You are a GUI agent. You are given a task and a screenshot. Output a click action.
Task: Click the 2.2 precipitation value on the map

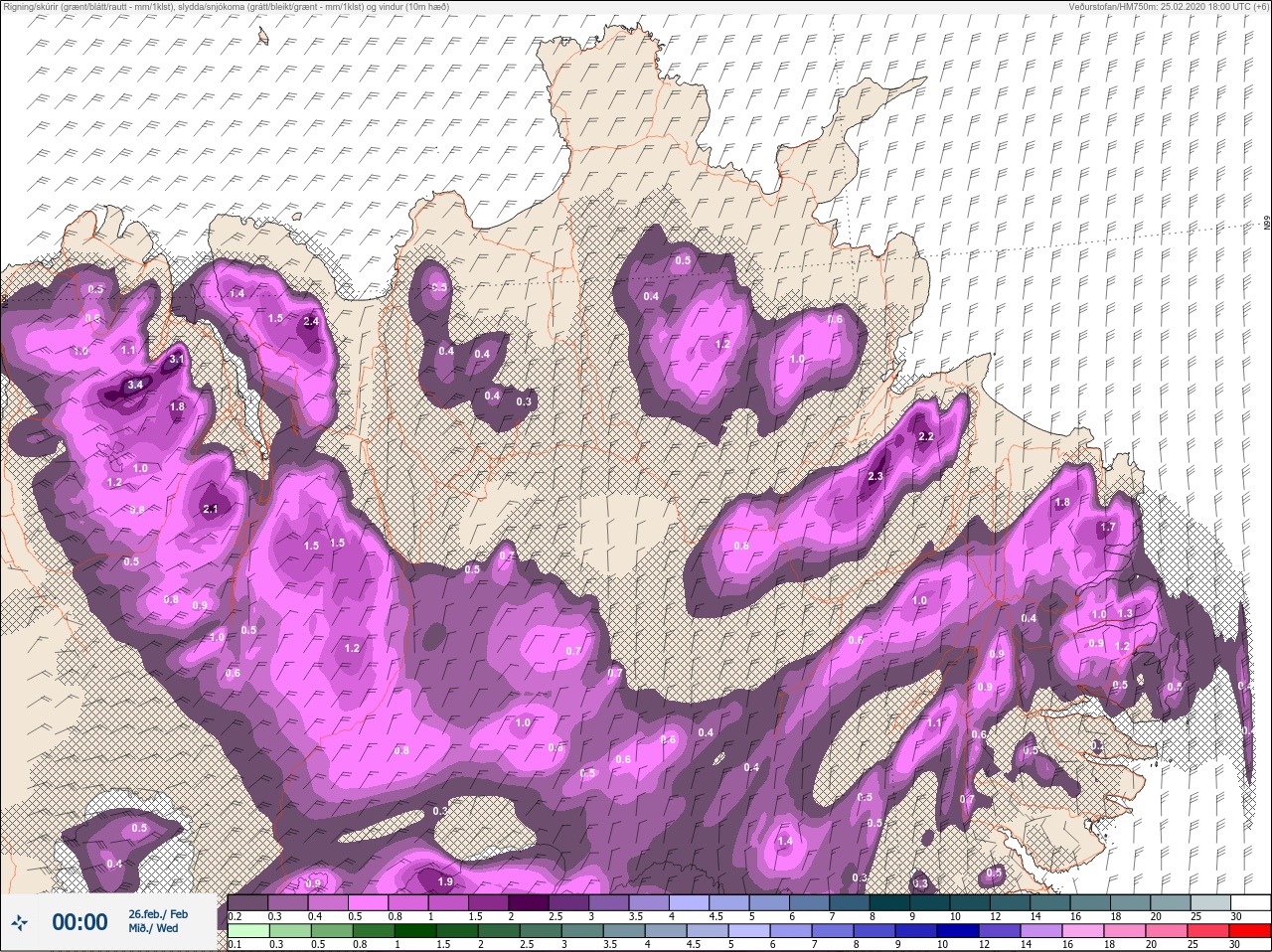925,437
